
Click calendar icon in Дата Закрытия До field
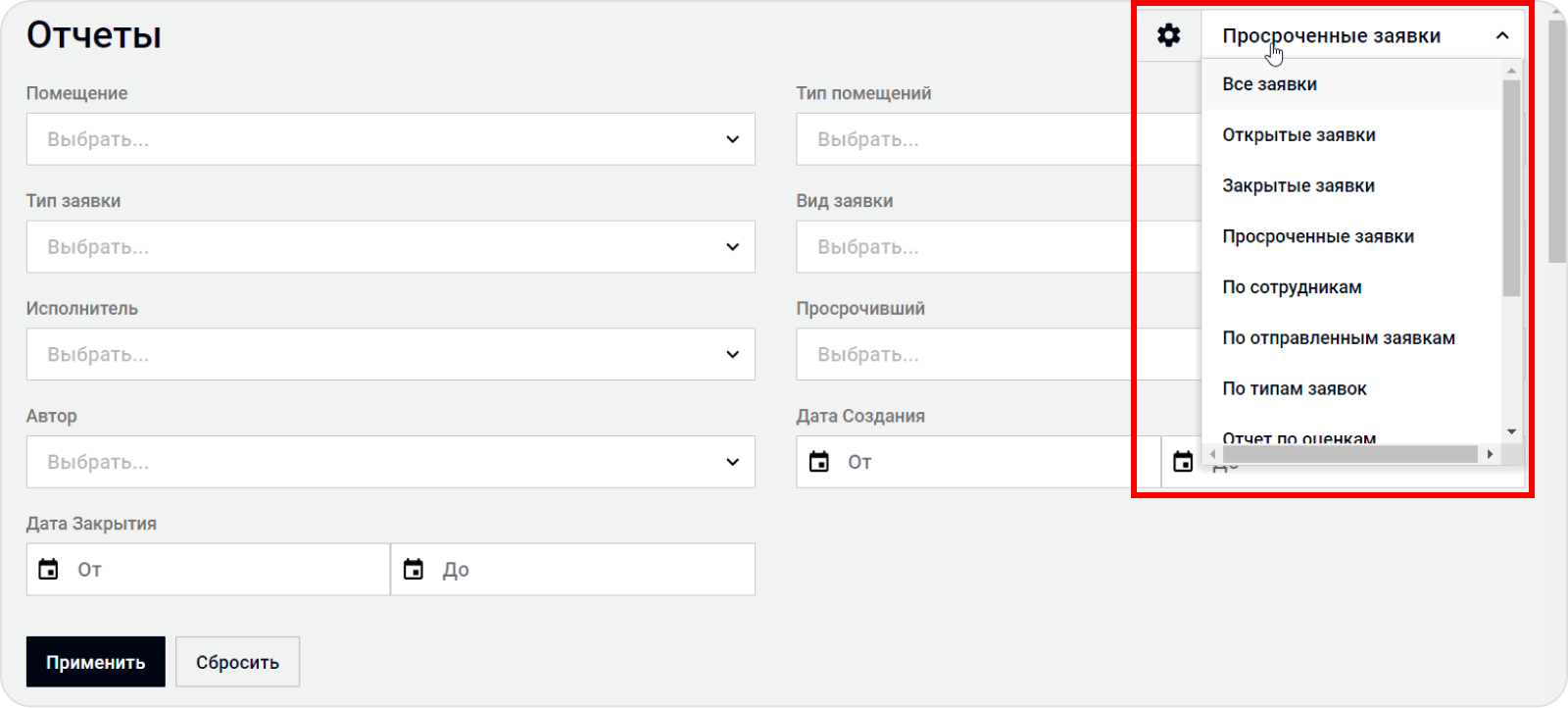pos(414,570)
